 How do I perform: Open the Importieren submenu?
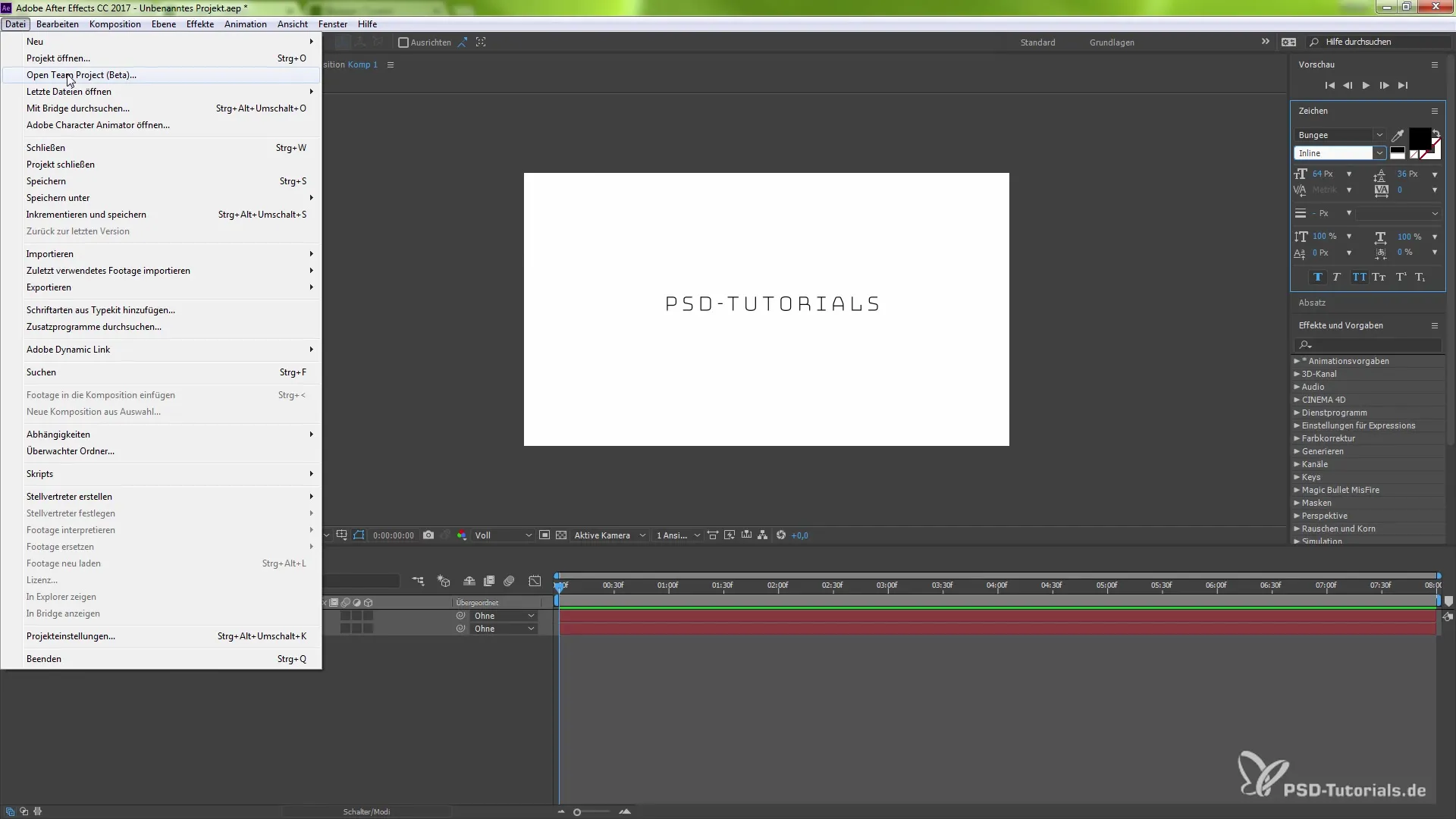(x=161, y=254)
